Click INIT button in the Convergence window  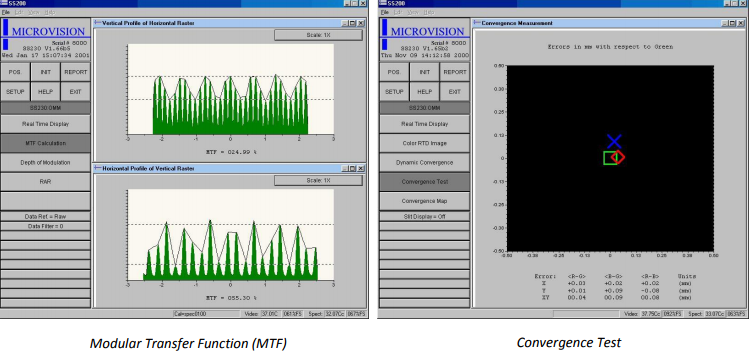click(425, 72)
